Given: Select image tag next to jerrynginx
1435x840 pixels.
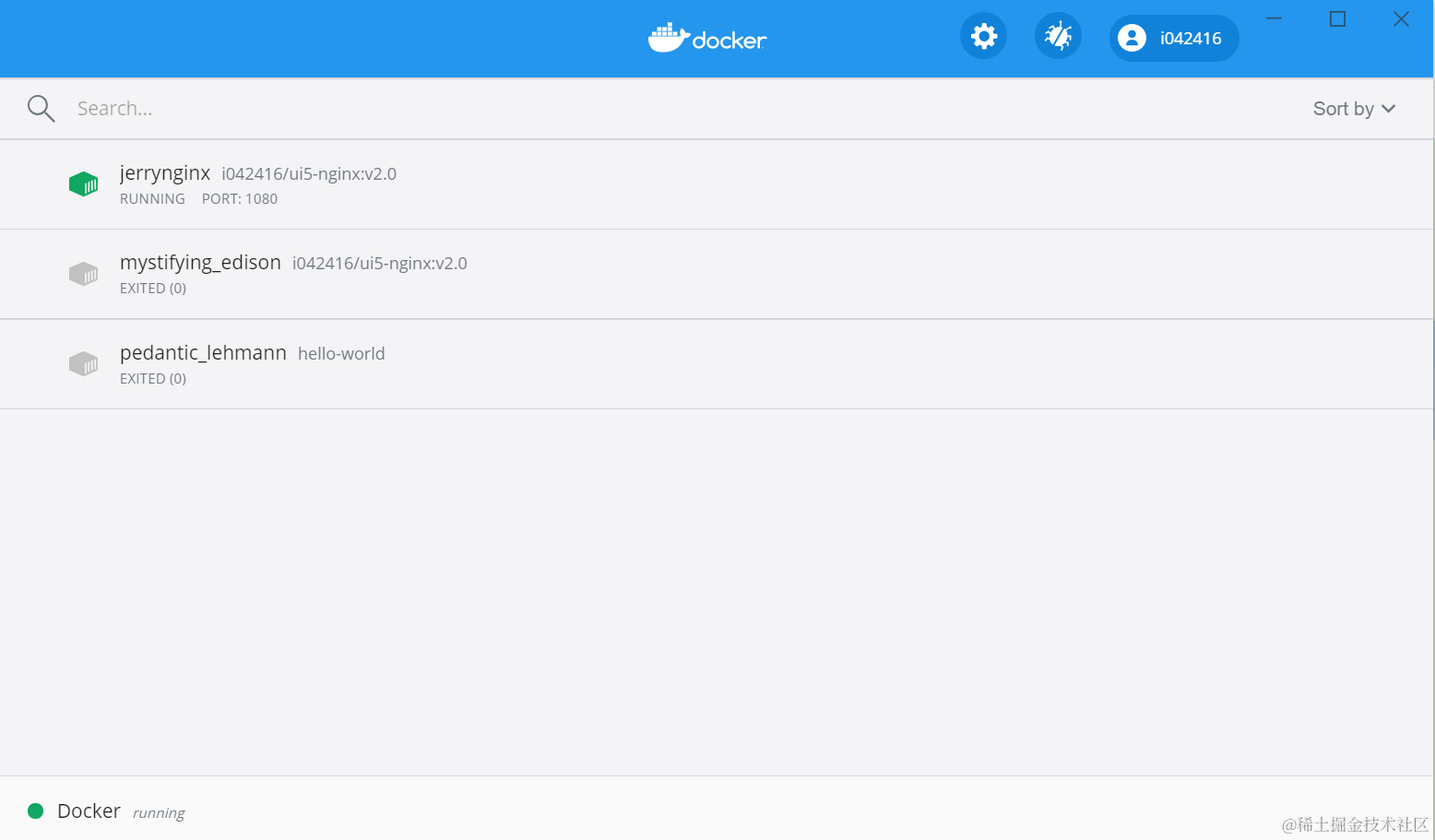Looking at the screenshot, I should pyautogui.click(x=309, y=173).
